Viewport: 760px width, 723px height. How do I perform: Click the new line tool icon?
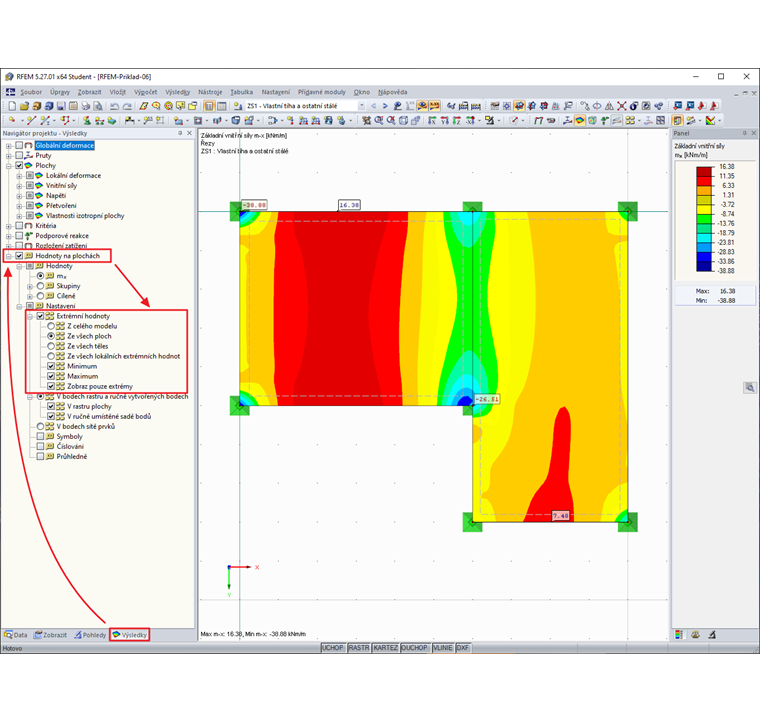32,120
